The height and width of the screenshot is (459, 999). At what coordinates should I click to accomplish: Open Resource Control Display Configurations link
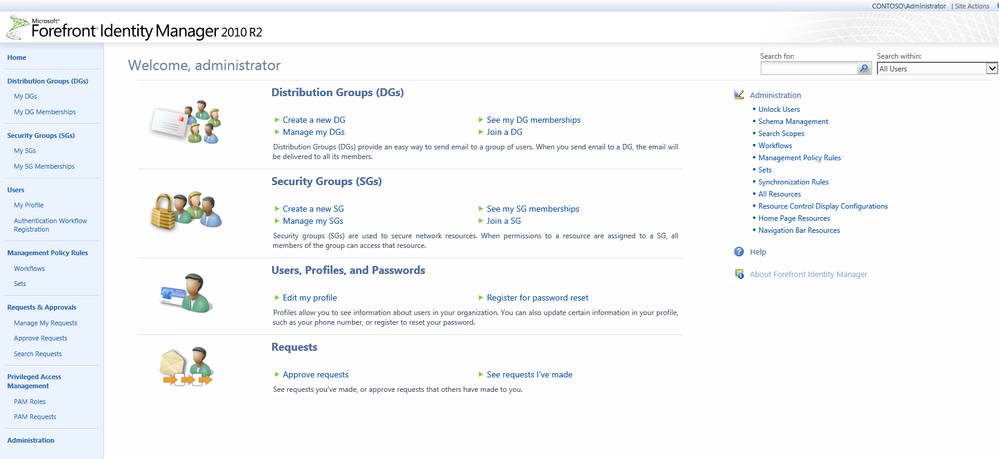point(823,206)
